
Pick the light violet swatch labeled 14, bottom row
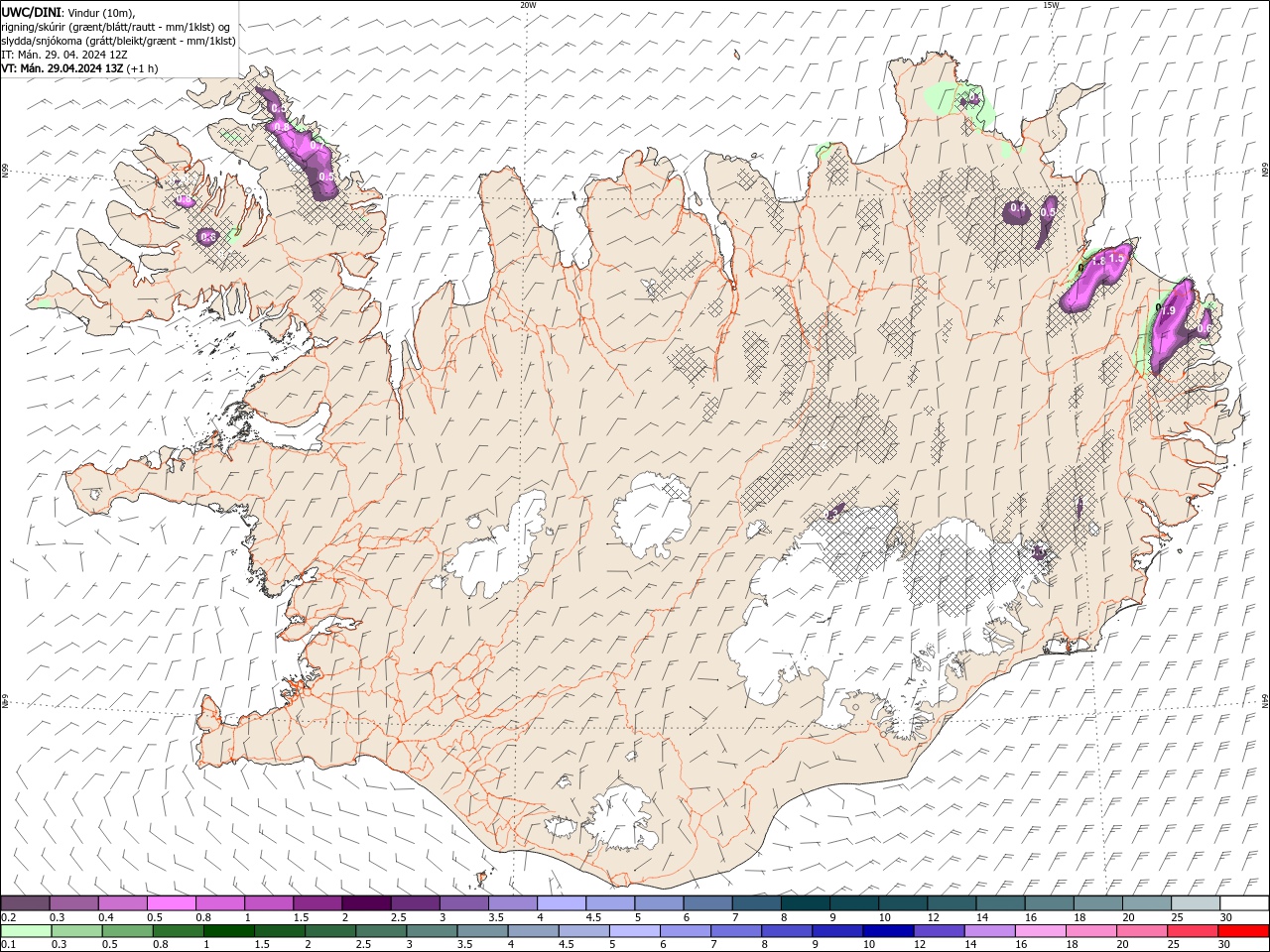(x=989, y=930)
